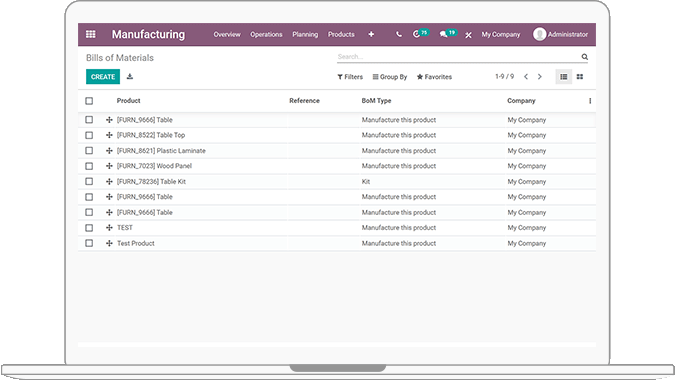The image size is (675, 380).
Task: Click the debug tools X icon
Action: point(468,35)
